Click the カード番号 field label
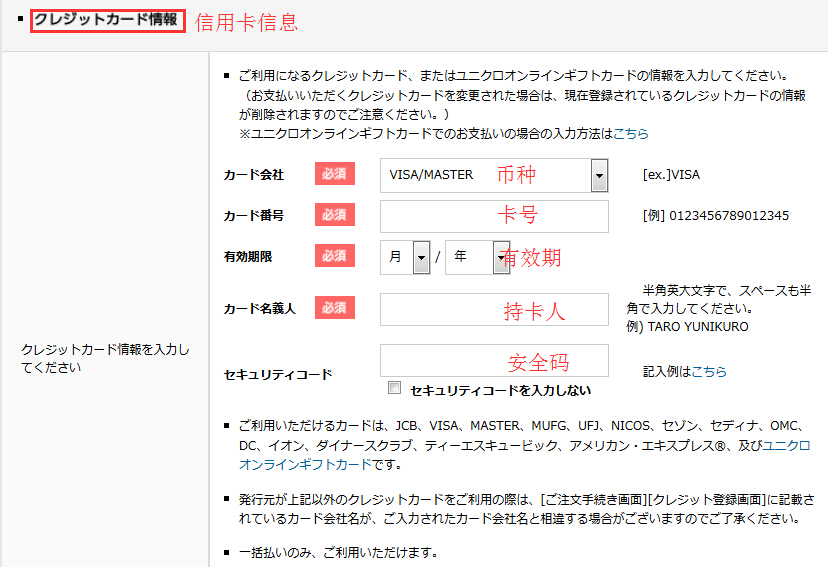 tap(254, 216)
